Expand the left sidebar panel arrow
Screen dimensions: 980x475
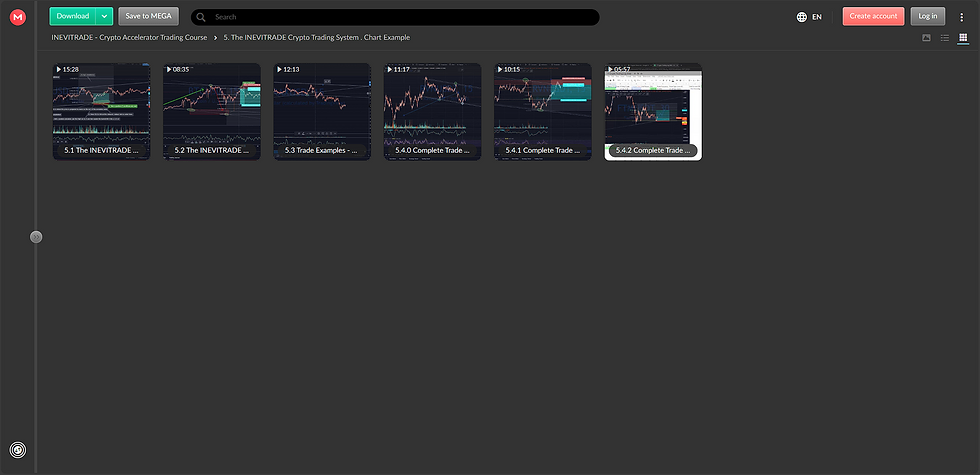pos(36,237)
